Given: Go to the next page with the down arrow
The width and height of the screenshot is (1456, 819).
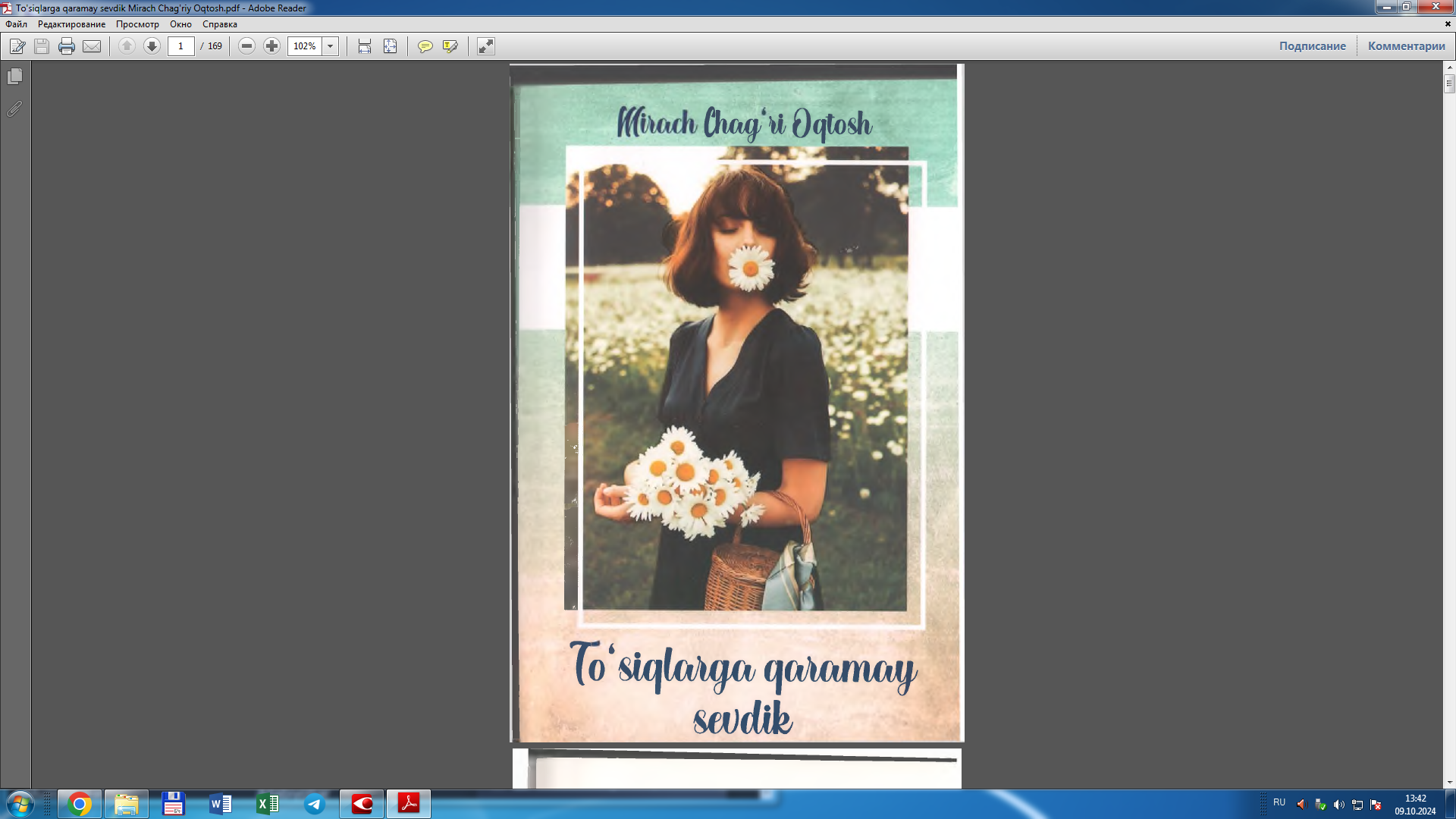Looking at the screenshot, I should click(x=152, y=46).
